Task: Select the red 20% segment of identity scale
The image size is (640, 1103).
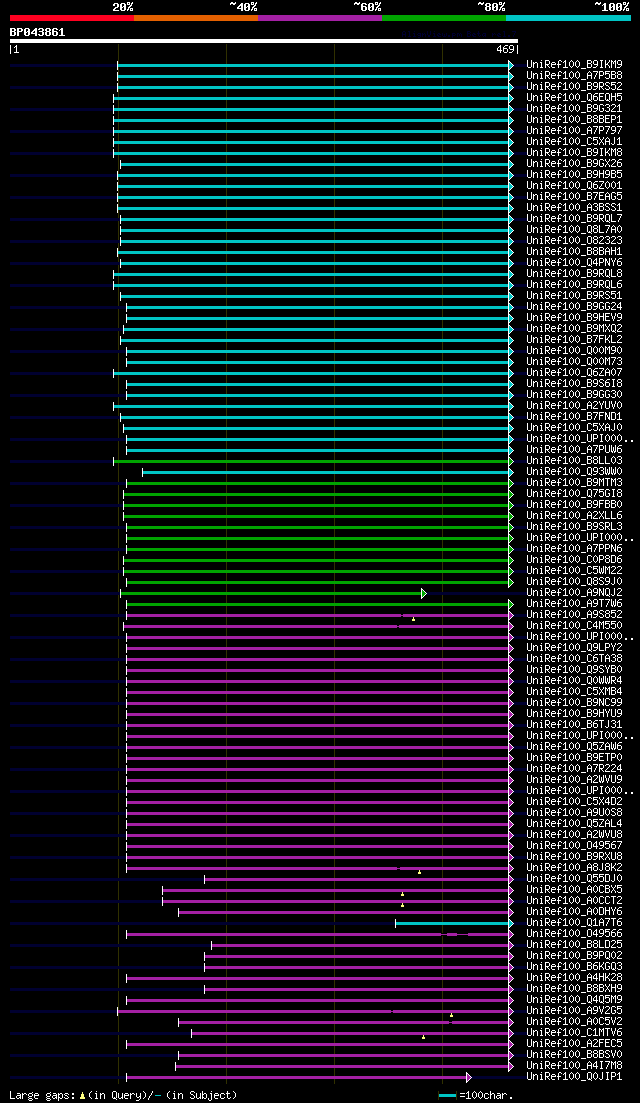Action: [x=72, y=18]
